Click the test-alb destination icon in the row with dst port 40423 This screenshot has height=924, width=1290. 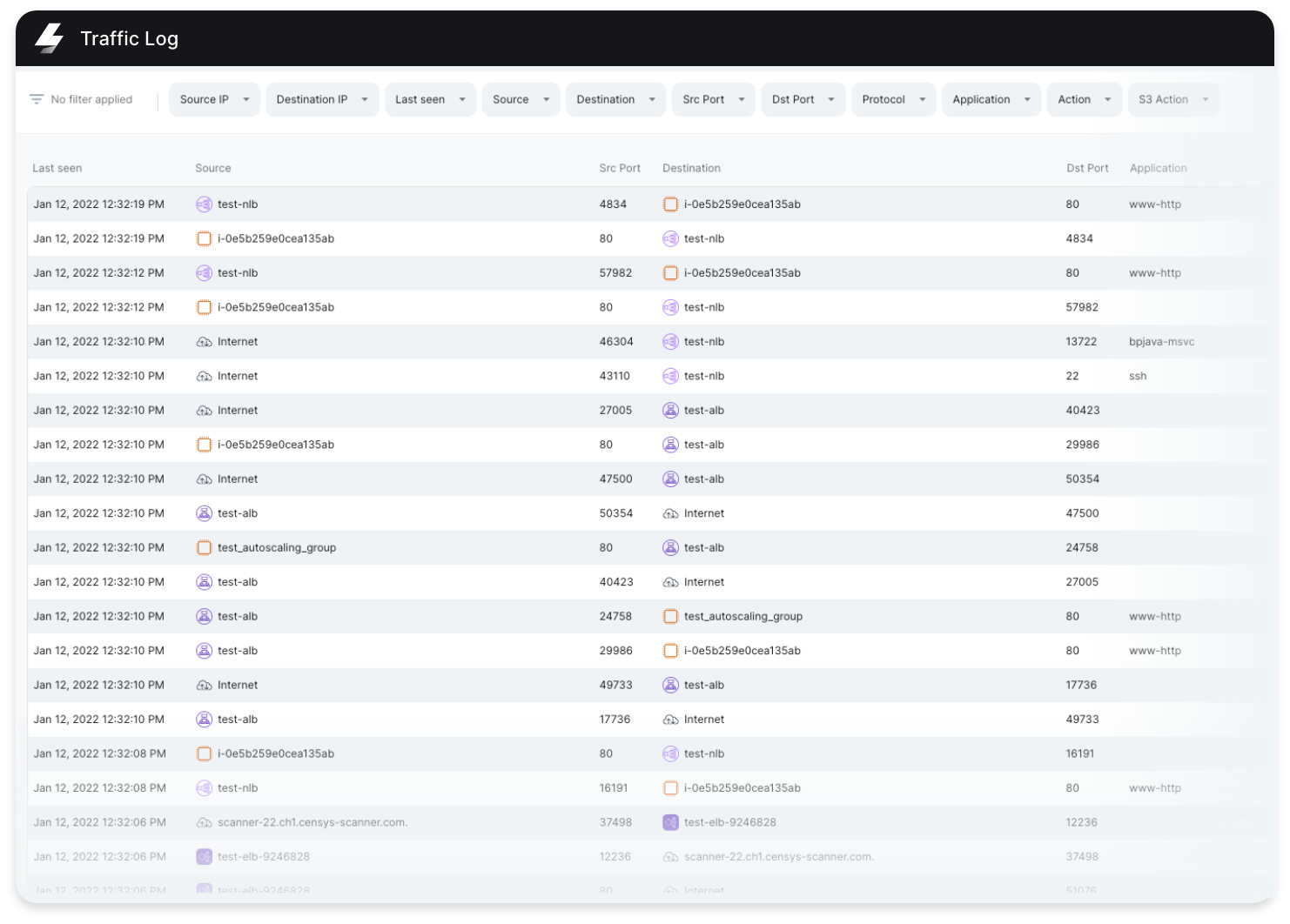670,411
